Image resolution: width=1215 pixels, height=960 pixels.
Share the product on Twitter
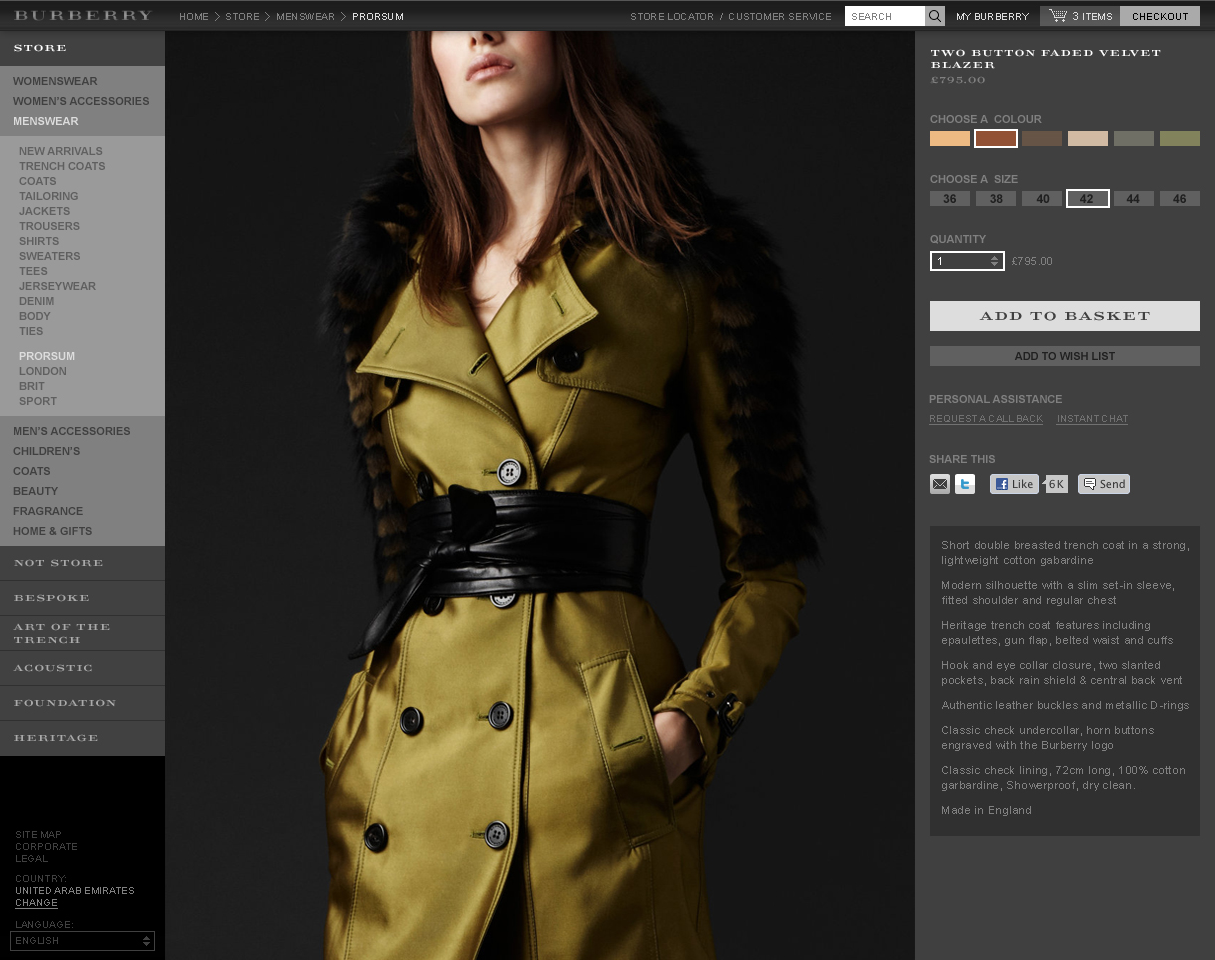965,484
